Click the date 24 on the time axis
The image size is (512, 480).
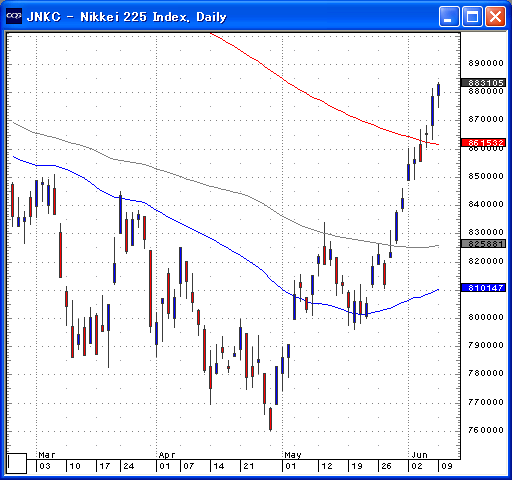129,466
